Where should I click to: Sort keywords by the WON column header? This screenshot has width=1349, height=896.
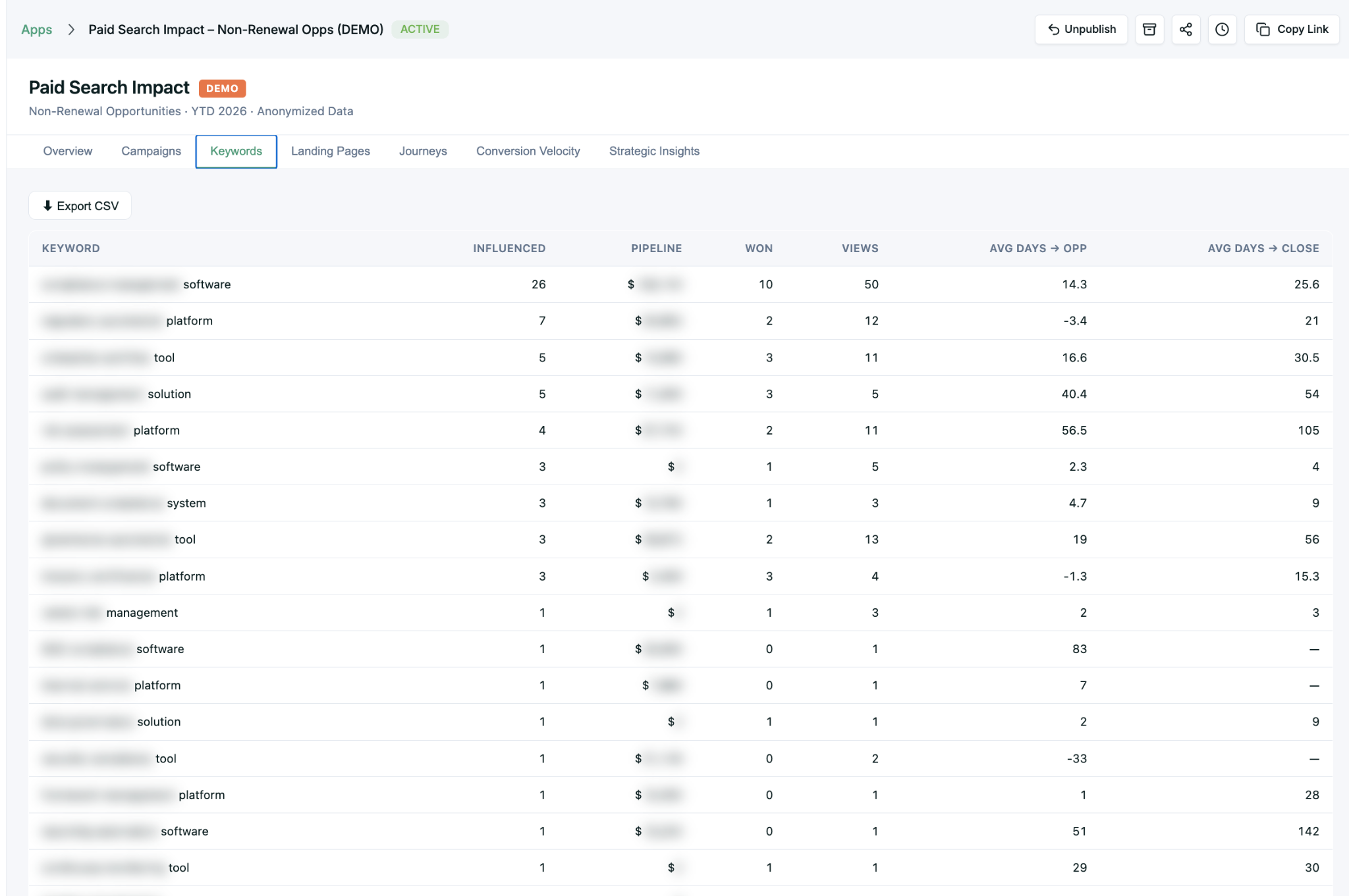tap(758, 248)
